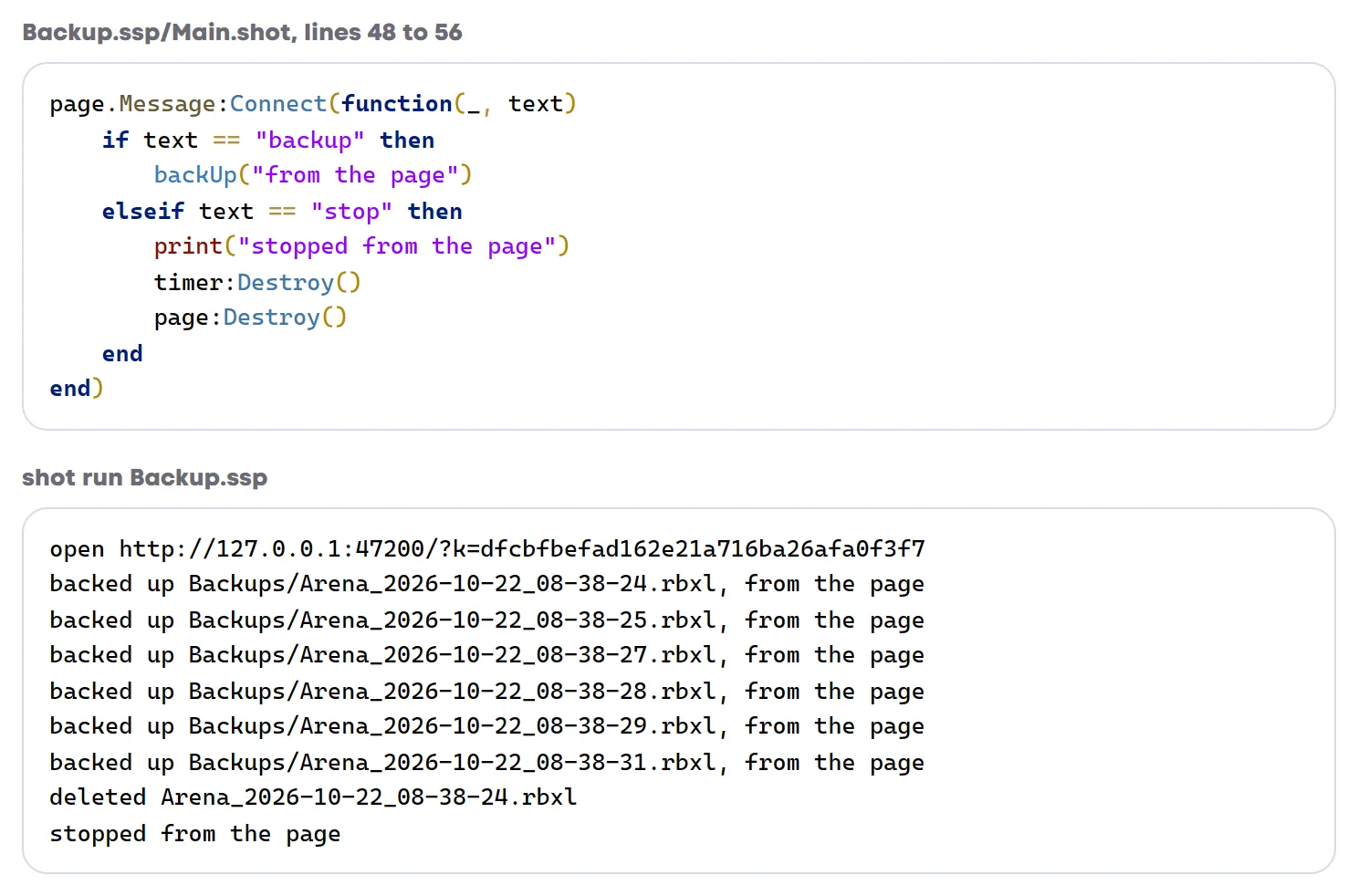Click the "open http://127.0.0.1:47200/?k=..." output line
1358x896 pixels.
pyautogui.click(x=487, y=548)
